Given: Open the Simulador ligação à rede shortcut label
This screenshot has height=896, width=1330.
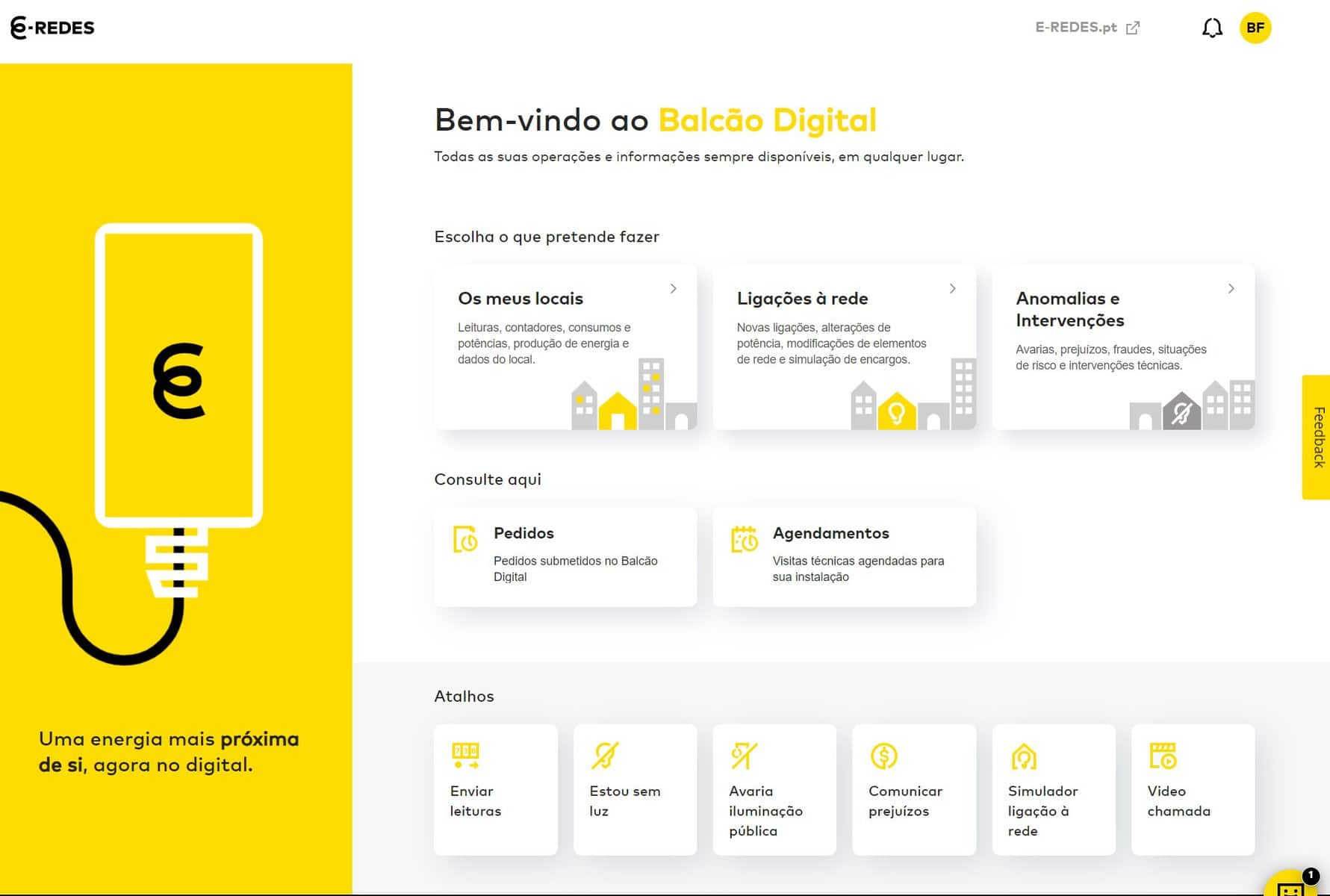Looking at the screenshot, I should [x=1042, y=811].
